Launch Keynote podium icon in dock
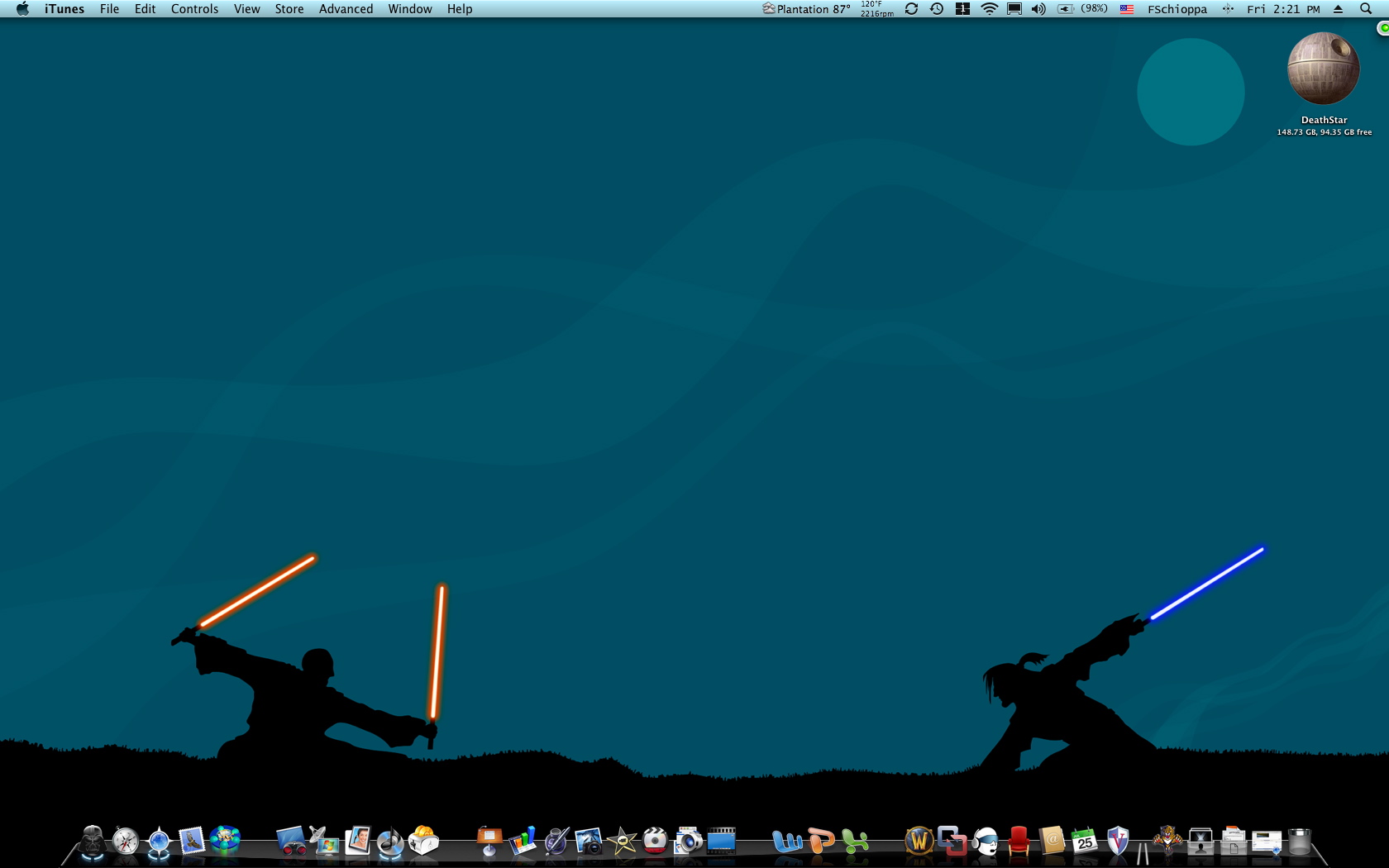Viewport: 1389px width, 868px height. pyautogui.click(x=489, y=842)
